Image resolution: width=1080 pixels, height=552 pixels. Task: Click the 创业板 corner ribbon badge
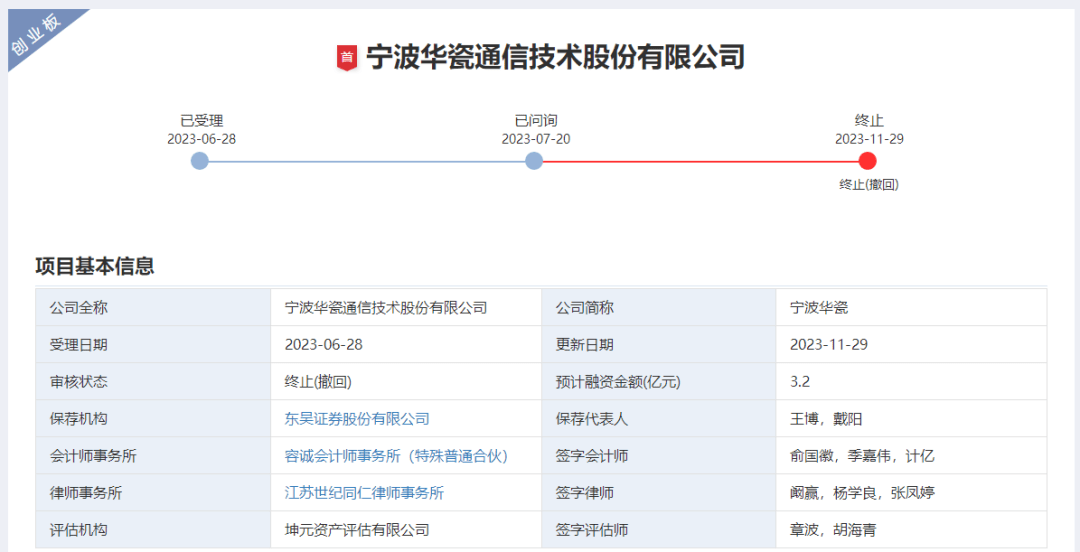coord(38,34)
